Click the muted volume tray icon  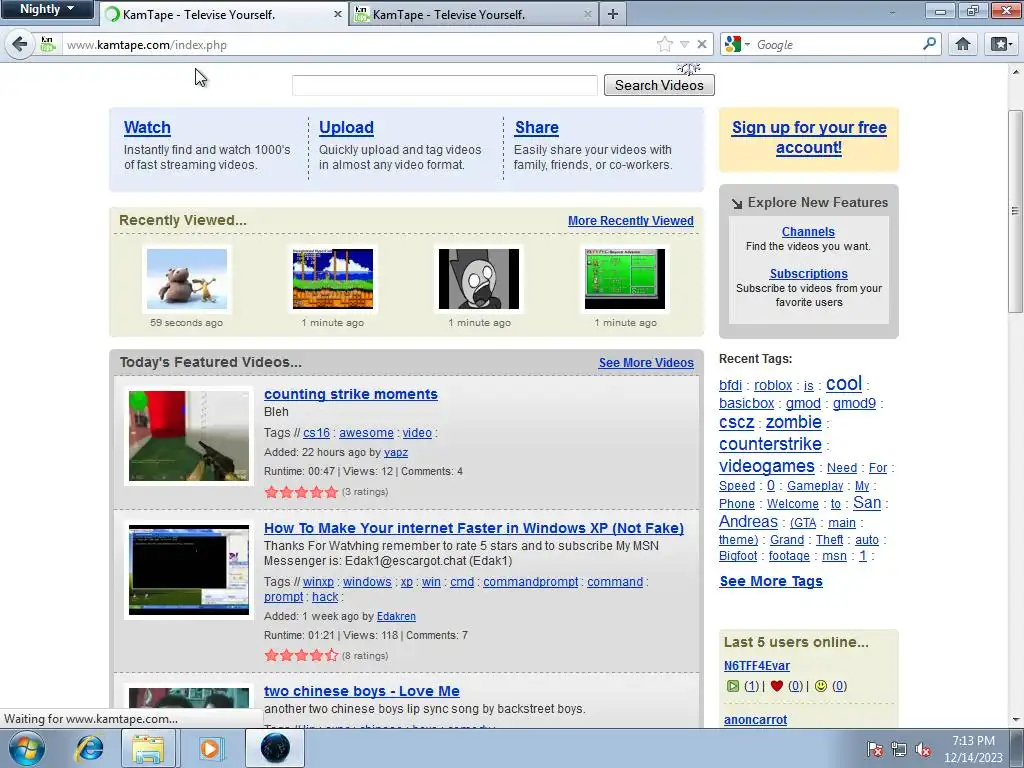(x=923, y=750)
